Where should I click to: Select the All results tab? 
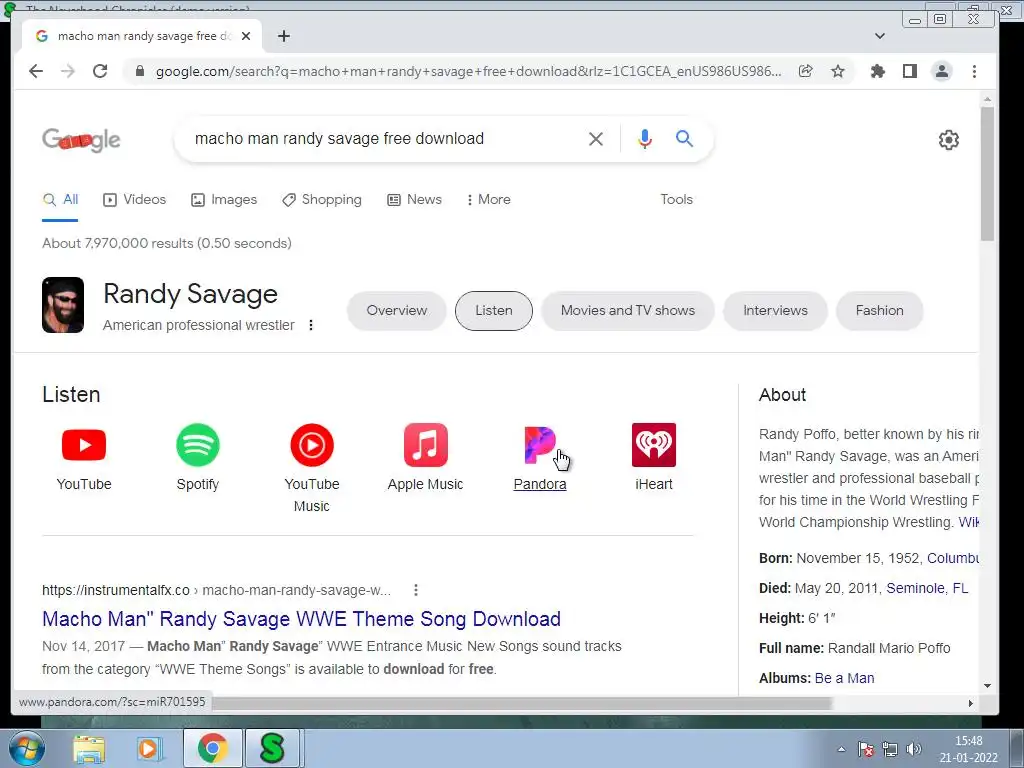coord(60,199)
